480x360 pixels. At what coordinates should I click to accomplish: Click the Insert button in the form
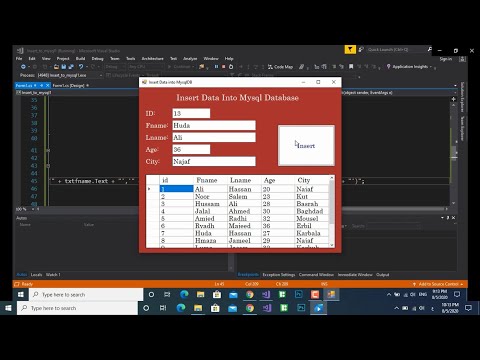(306, 145)
